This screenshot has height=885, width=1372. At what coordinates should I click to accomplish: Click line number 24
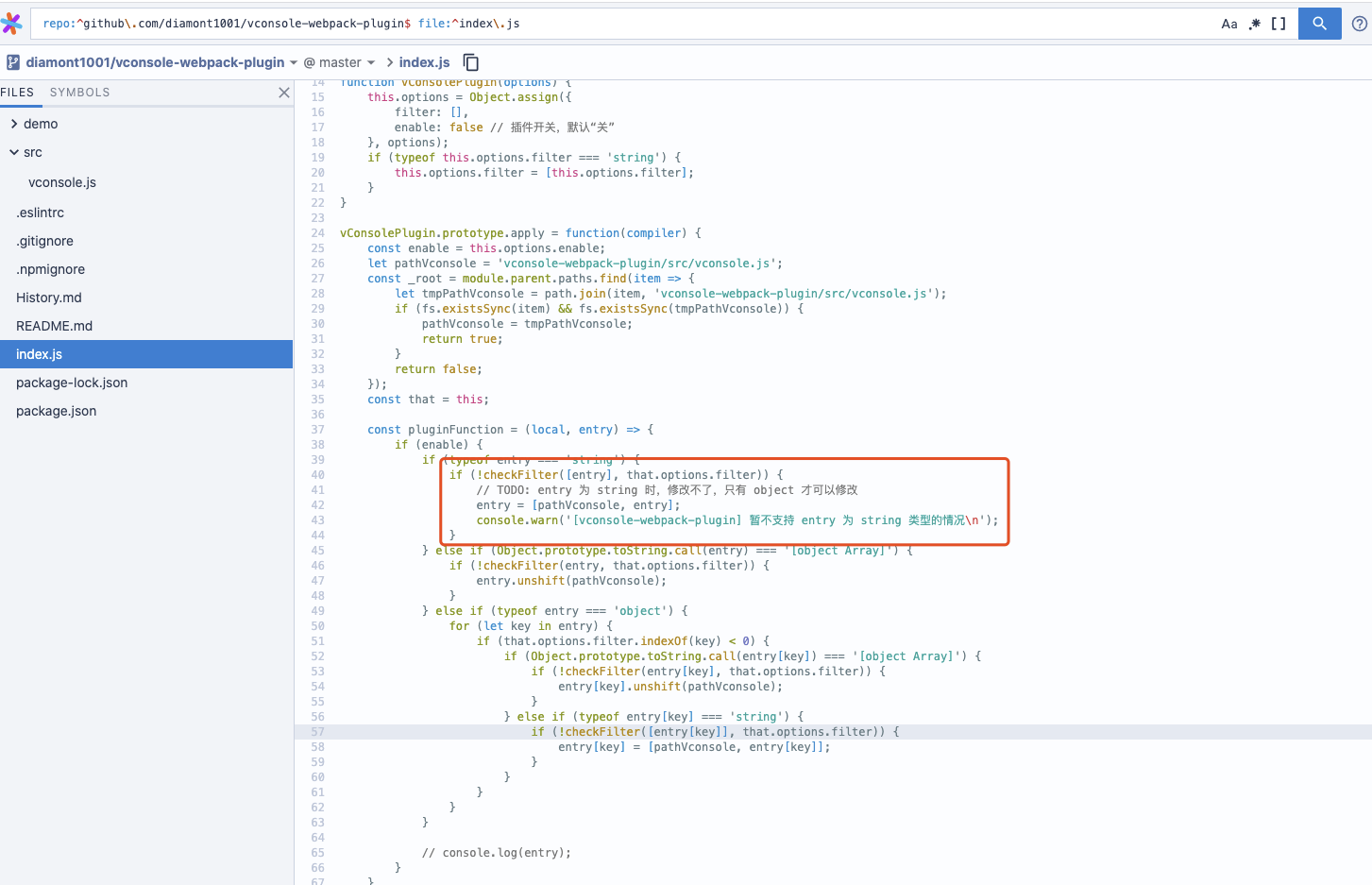point(317,233)
